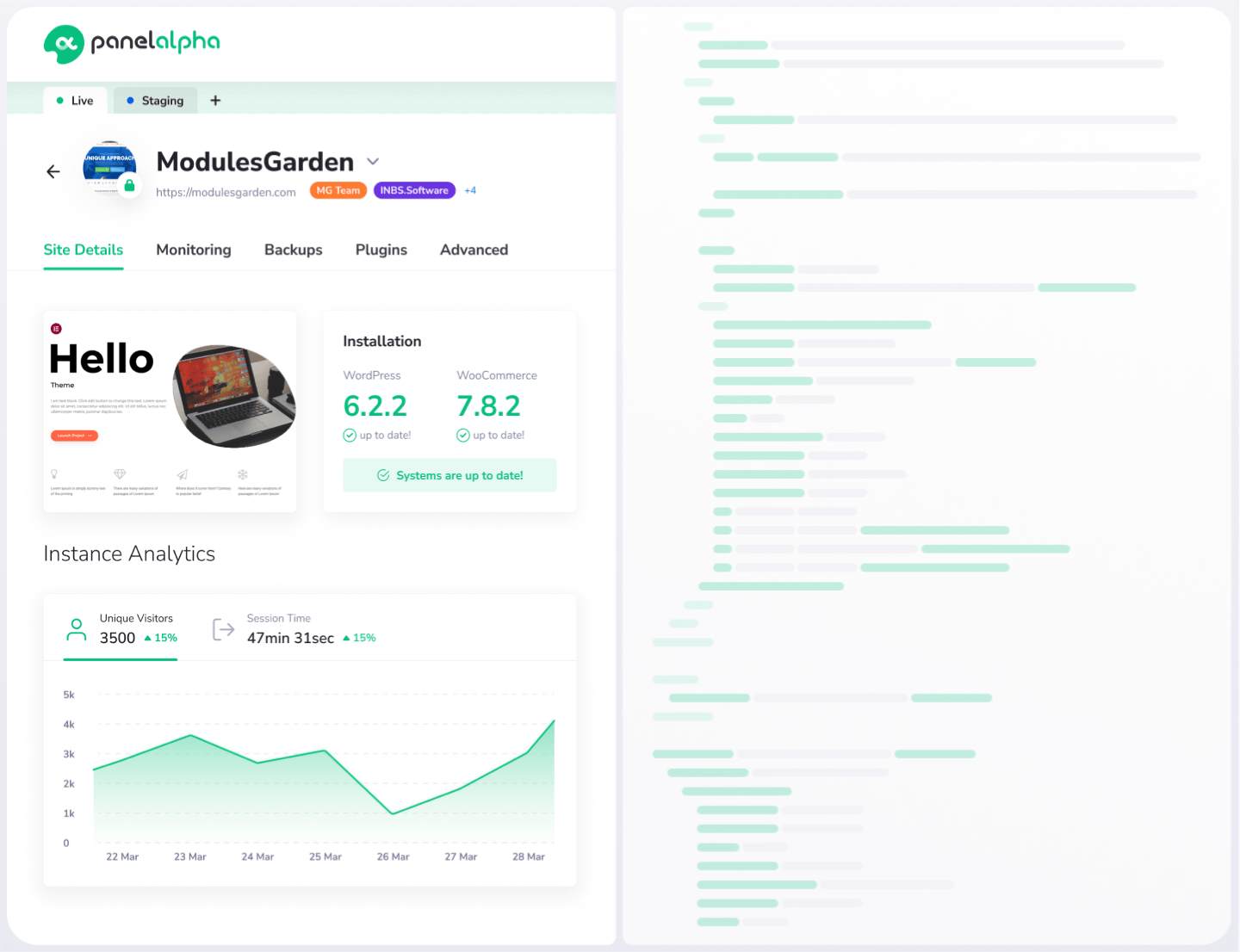Select the Live environment tab
Image resolution: width=1240 pixels, height=952 pixels.
point(75,100)
